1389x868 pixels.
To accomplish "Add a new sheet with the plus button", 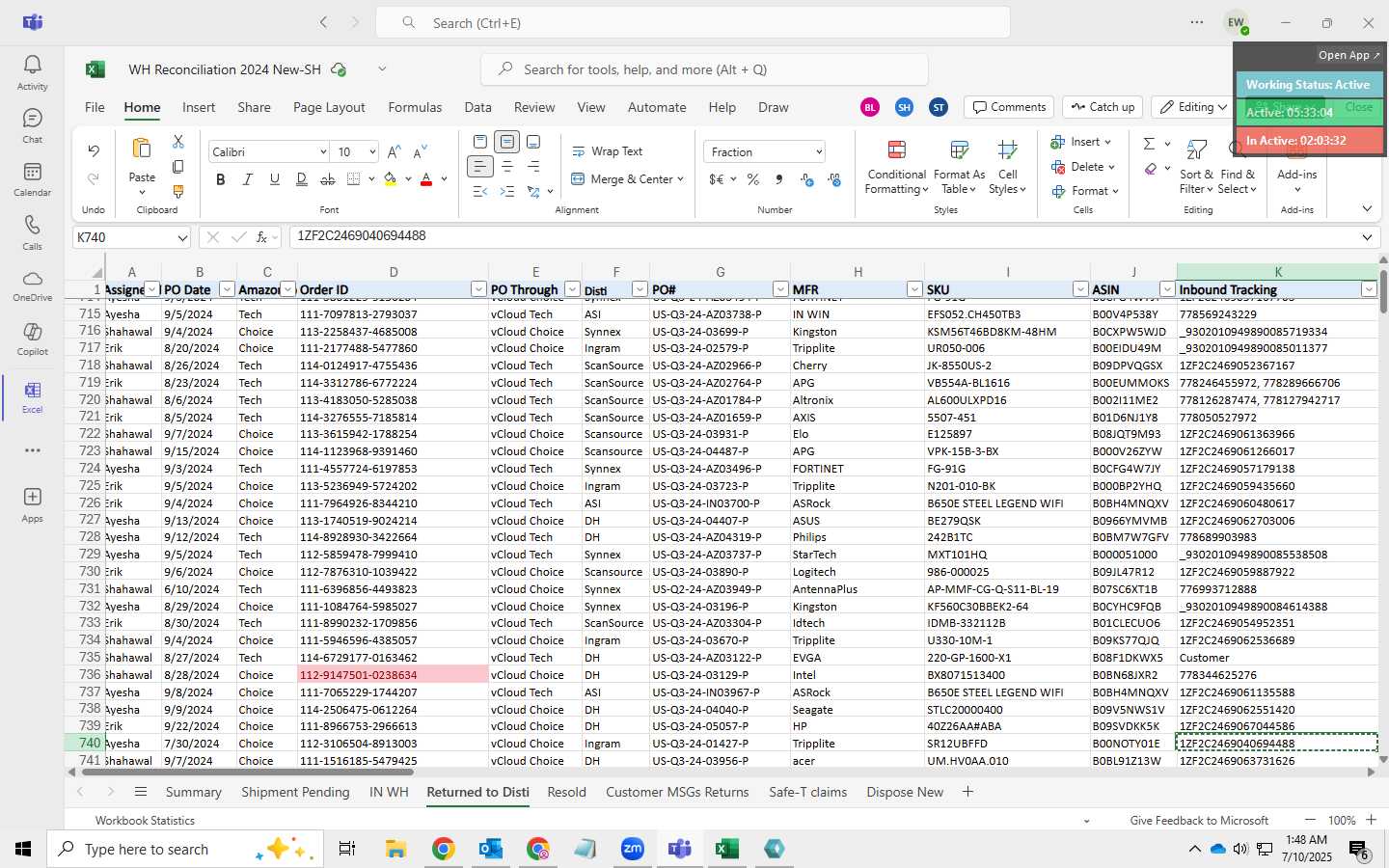I will coord(967,792).
